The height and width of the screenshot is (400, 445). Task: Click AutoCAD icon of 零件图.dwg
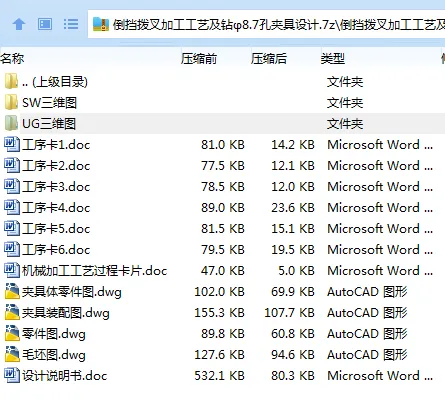12,333
